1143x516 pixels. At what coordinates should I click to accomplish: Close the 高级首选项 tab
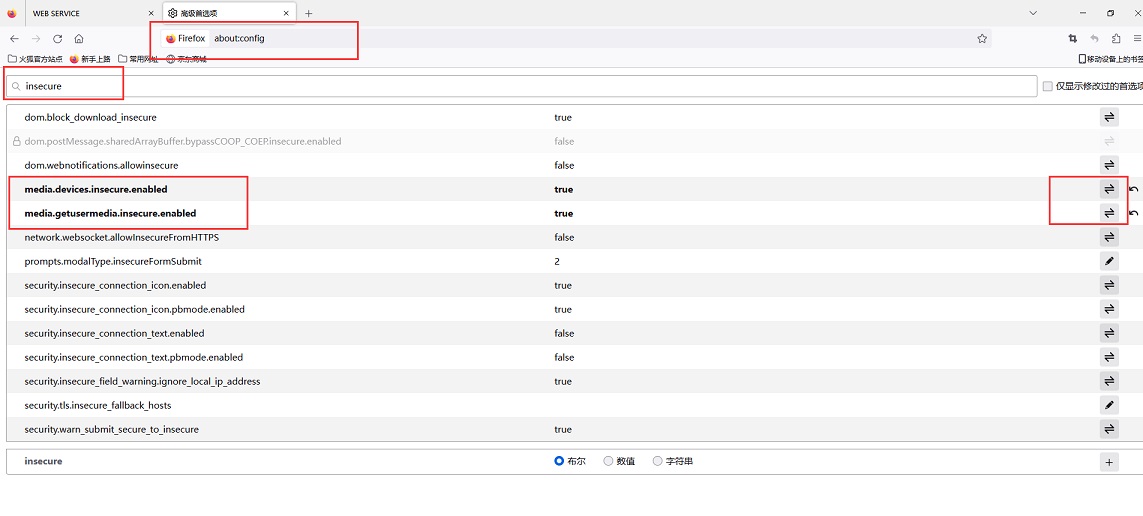(288, 13)
